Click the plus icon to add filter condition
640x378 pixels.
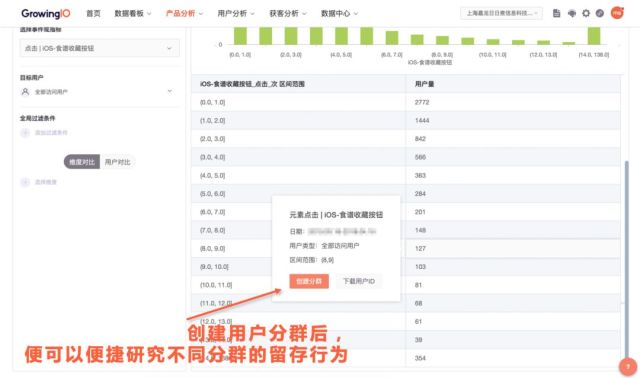pyautogui.click(x=25, y=133)
